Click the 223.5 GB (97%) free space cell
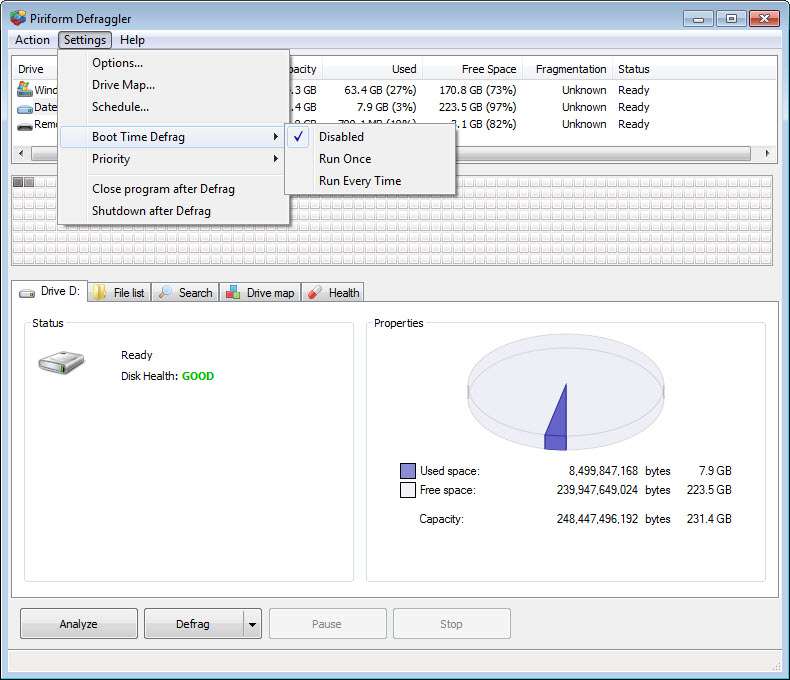 477,107
